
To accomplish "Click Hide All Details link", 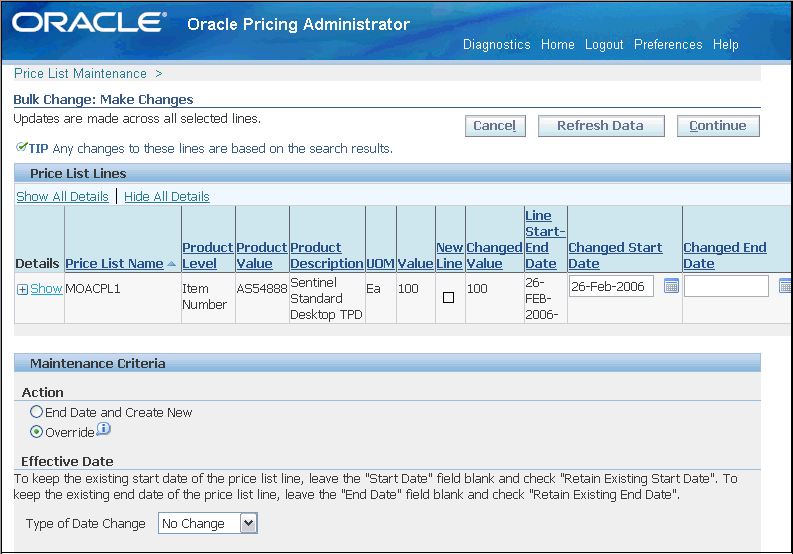I will pos(167,196).
